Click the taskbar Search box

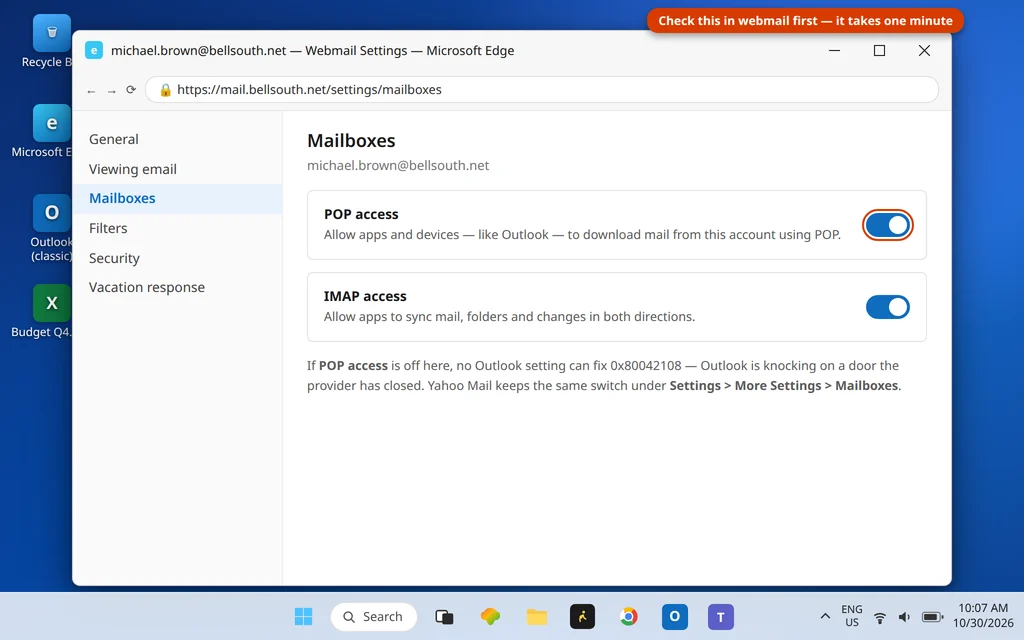(374, 616)
